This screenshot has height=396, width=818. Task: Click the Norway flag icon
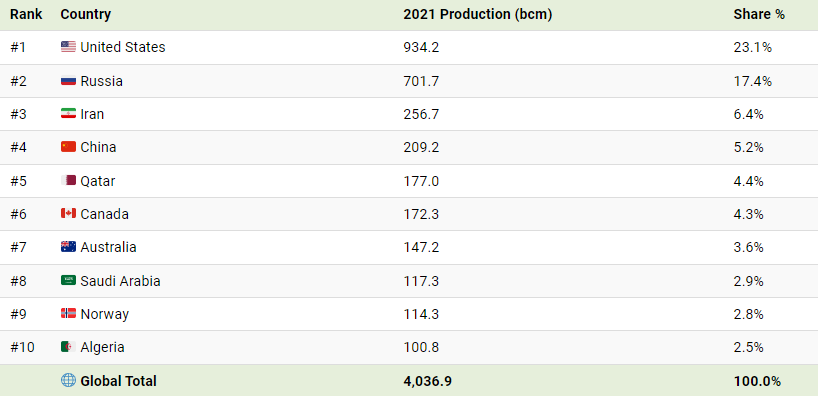(68, 314)
